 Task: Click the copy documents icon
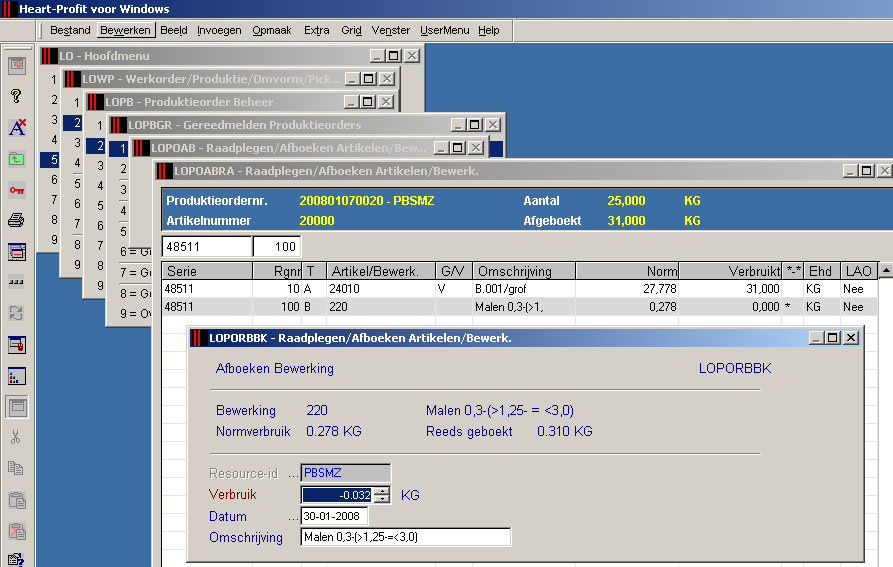tap(16, 469)
